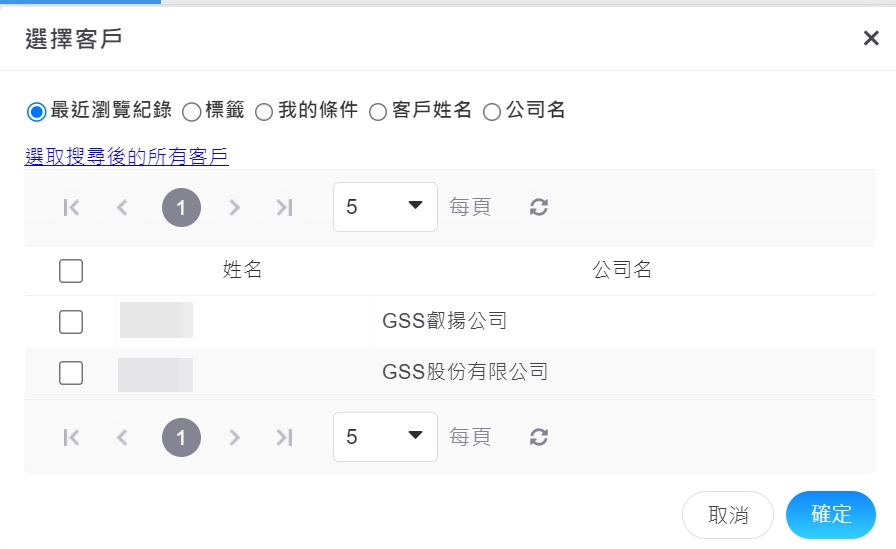Check the GSS叡揚公司 row checkbox

point(71,322)
